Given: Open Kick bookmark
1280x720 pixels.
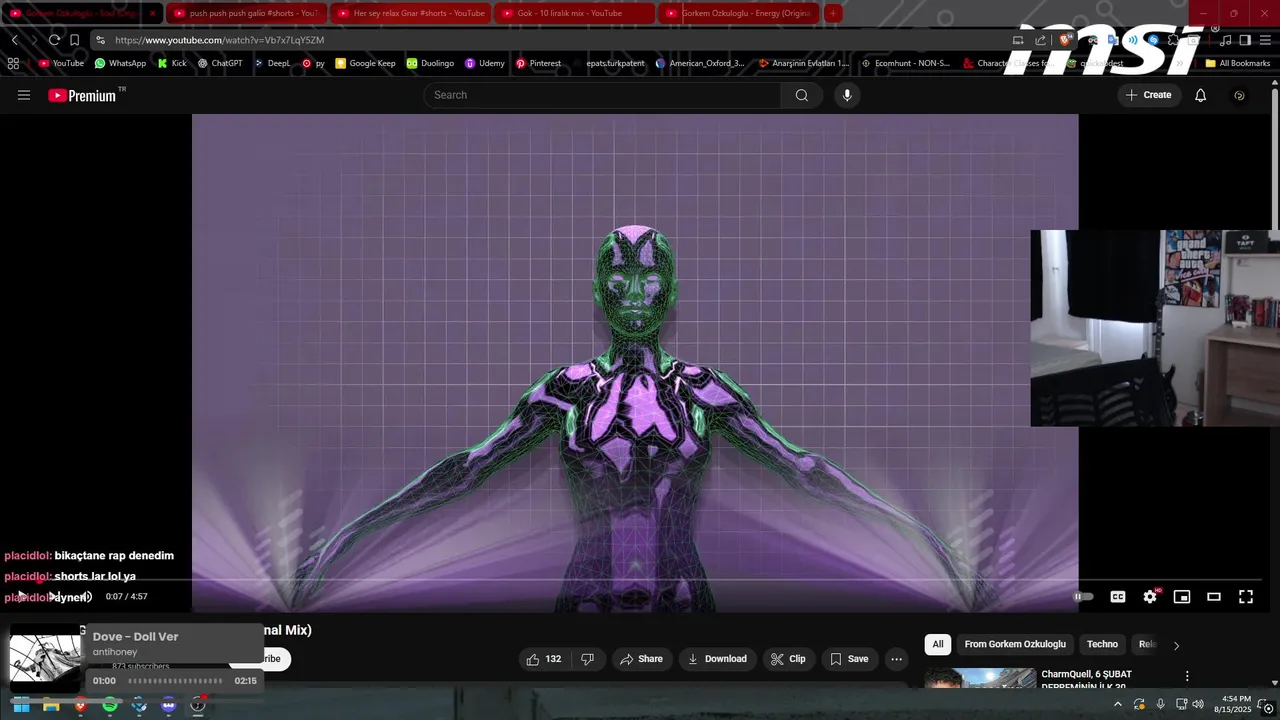Looking at the screenshot, I should point(172,63).
